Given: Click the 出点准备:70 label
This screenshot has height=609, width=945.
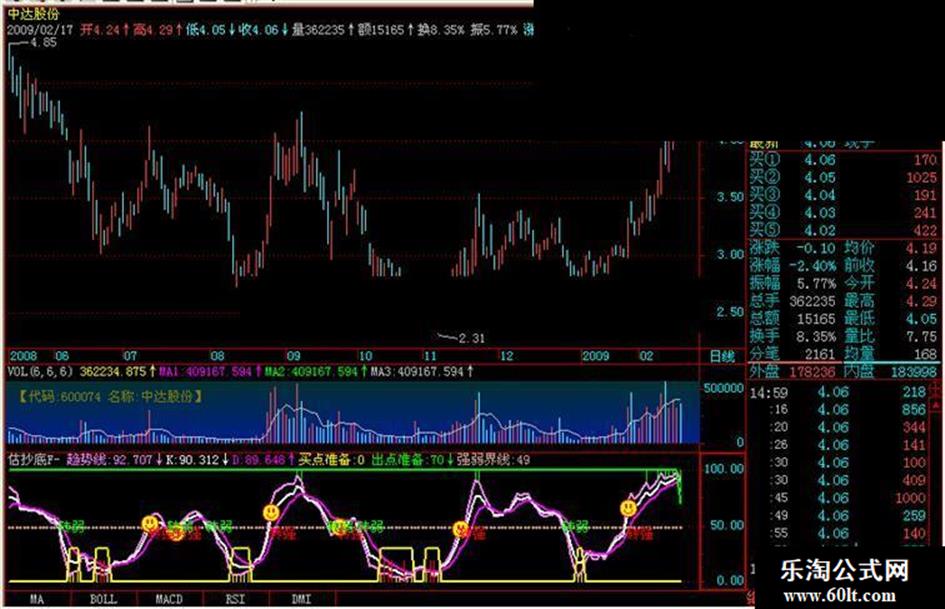Looking at the screenshot, I should point(407,460).
